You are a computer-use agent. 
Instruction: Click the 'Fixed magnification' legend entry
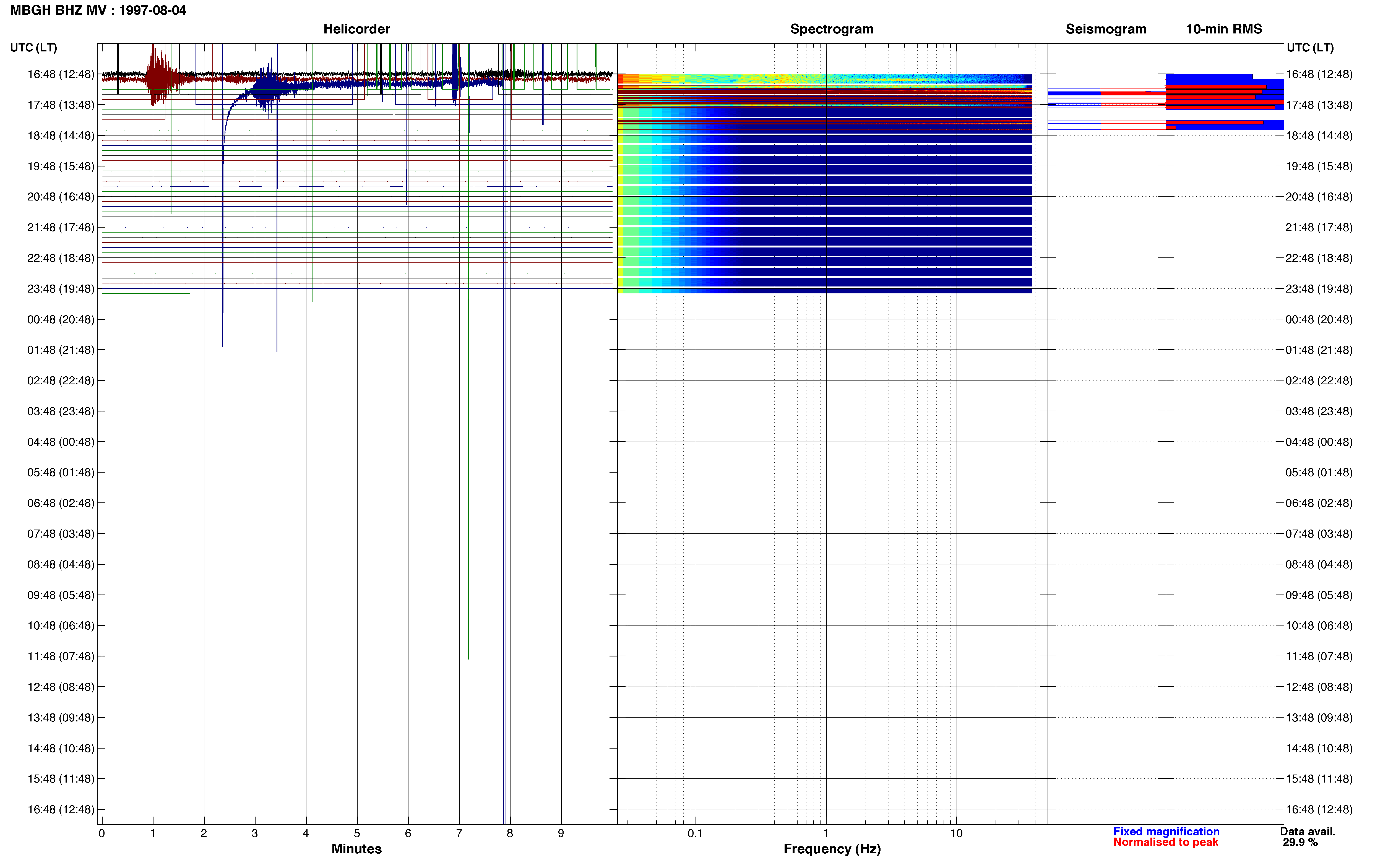[1166, 831]
